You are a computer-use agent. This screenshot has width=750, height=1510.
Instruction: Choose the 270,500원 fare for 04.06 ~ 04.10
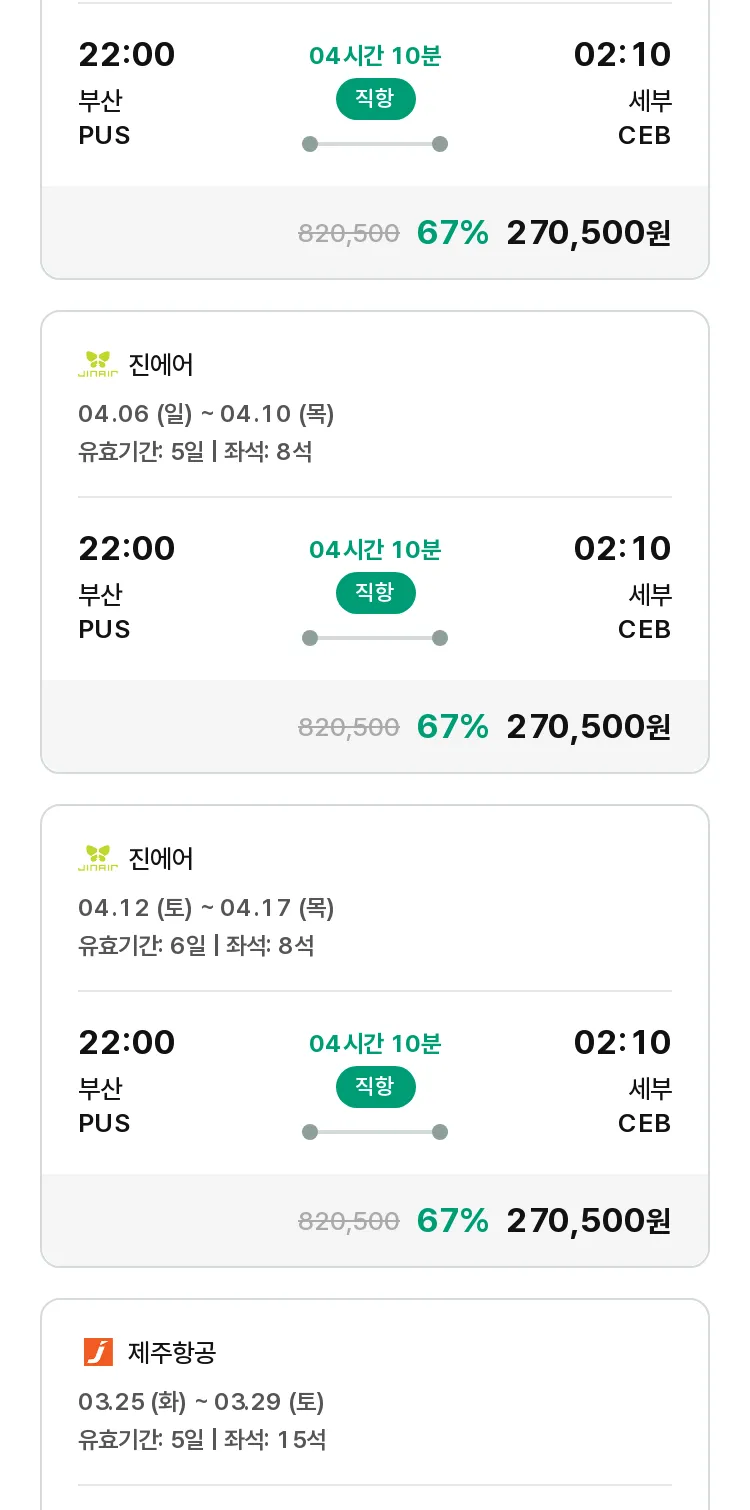click(x=588, y=726)
